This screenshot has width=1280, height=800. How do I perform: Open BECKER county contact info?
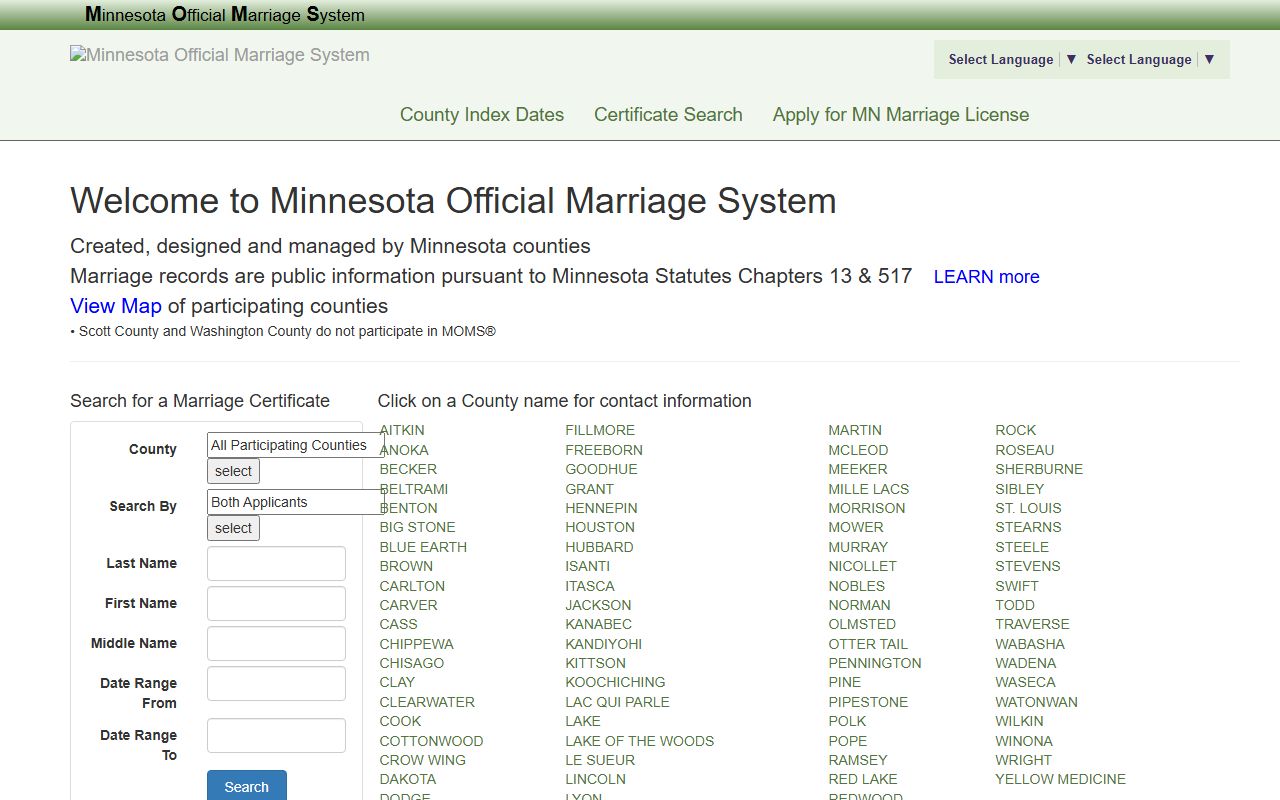point(408,469)
